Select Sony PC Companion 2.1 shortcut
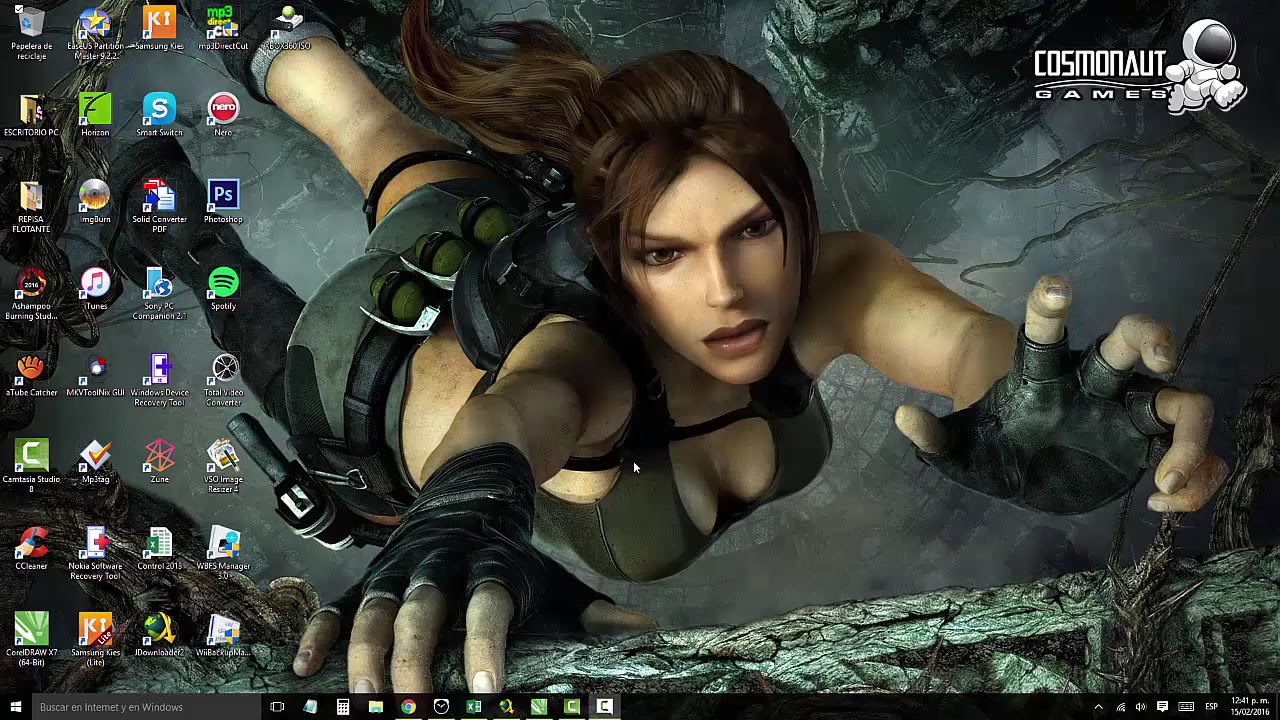Viewport: 1280px width, 720px height. (x=159, y=294)
